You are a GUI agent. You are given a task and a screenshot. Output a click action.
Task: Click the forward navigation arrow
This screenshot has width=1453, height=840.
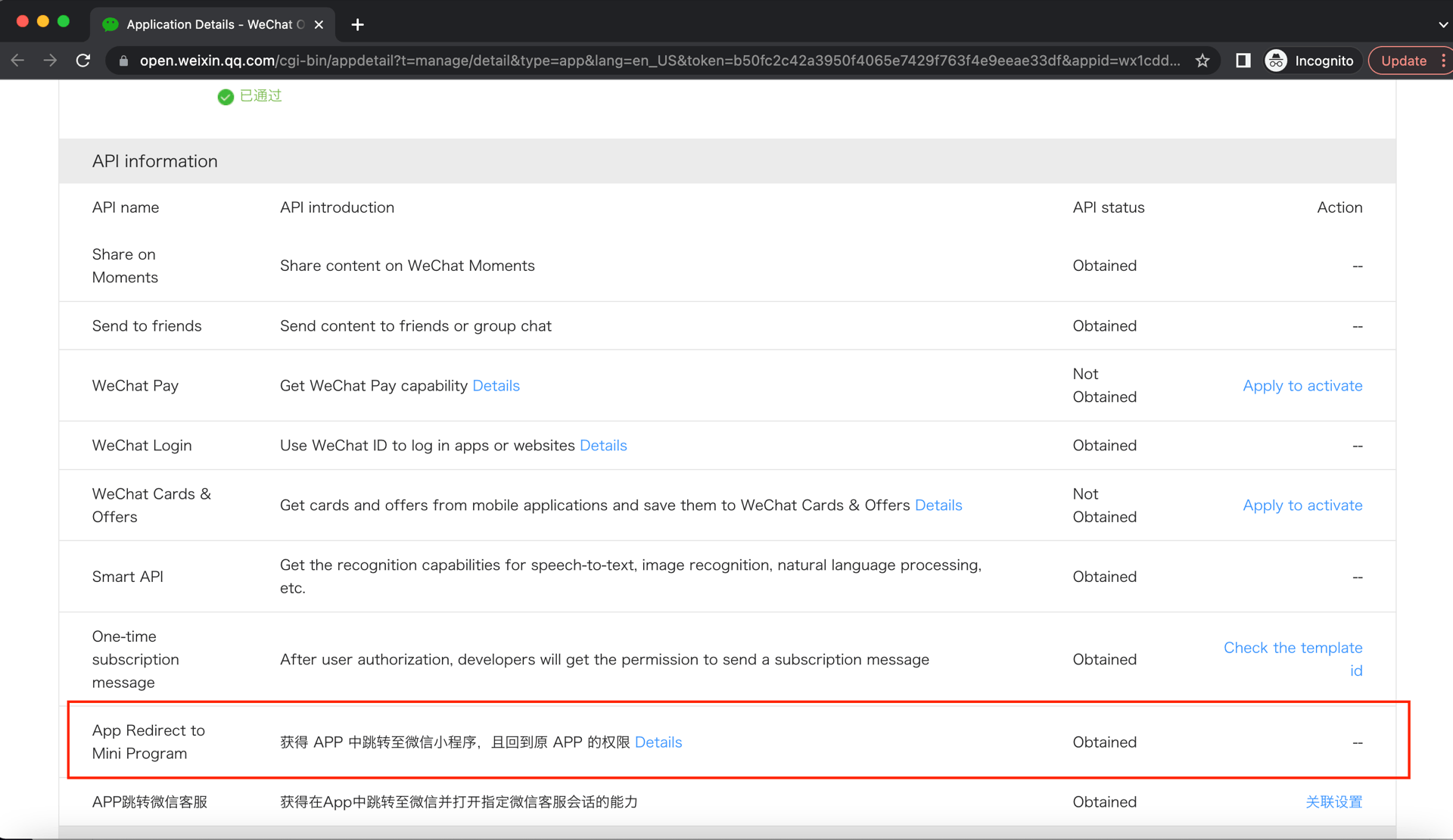tap(50, 61)
